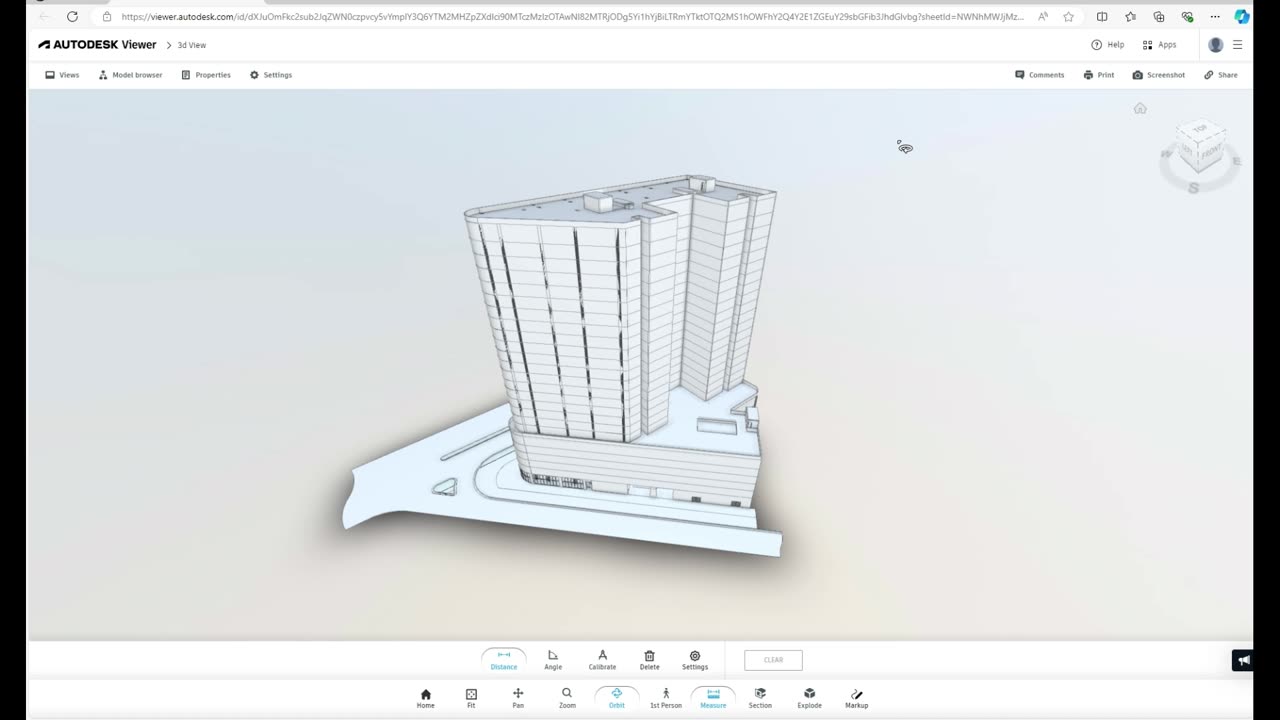Open the Model browser panel

(x=130, y=75)
